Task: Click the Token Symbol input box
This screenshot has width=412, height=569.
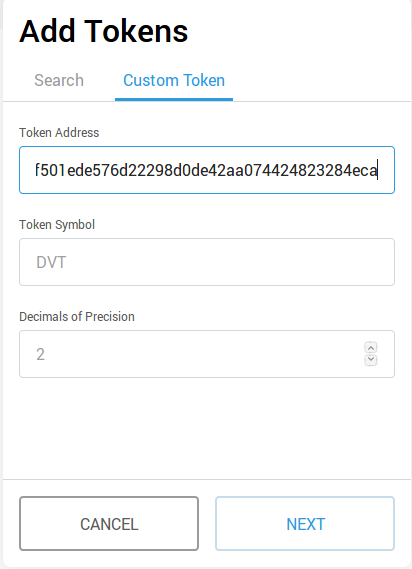Action: (x=207, y=262)
